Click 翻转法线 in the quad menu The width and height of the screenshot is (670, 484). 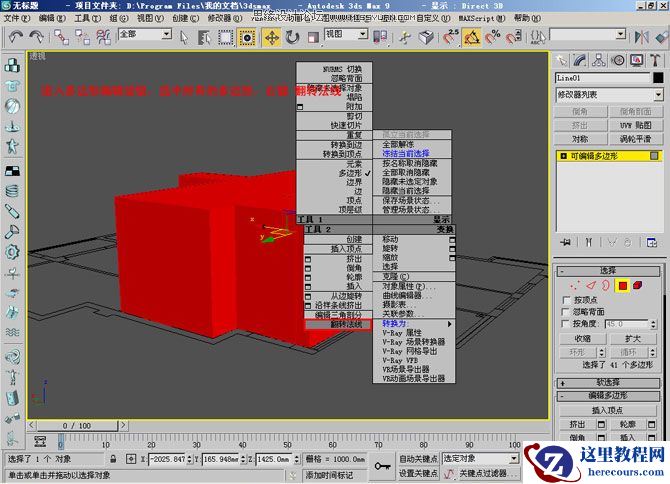(338, 325)
